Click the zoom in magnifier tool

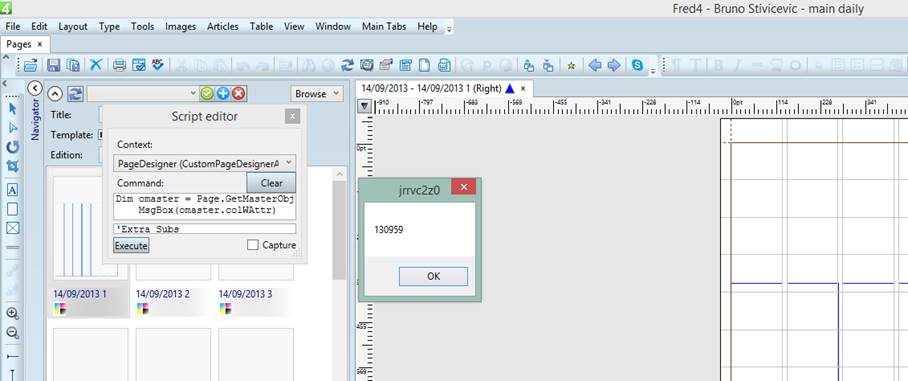point(12,313)
